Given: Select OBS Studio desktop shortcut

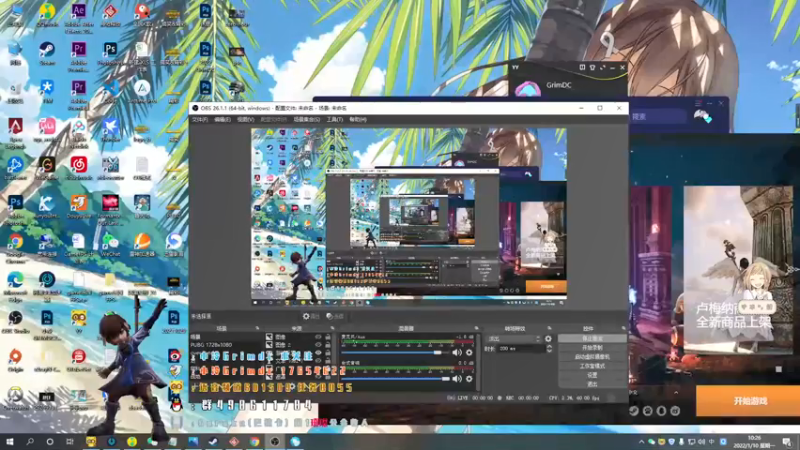Looking at the screenshot, I should point(15,322).
